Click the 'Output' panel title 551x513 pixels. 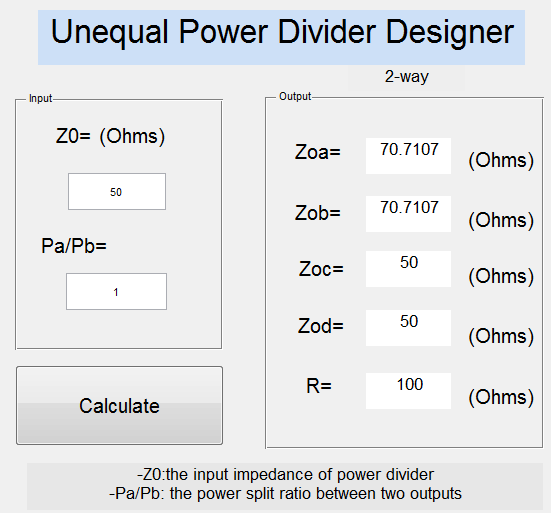point(295,96)
